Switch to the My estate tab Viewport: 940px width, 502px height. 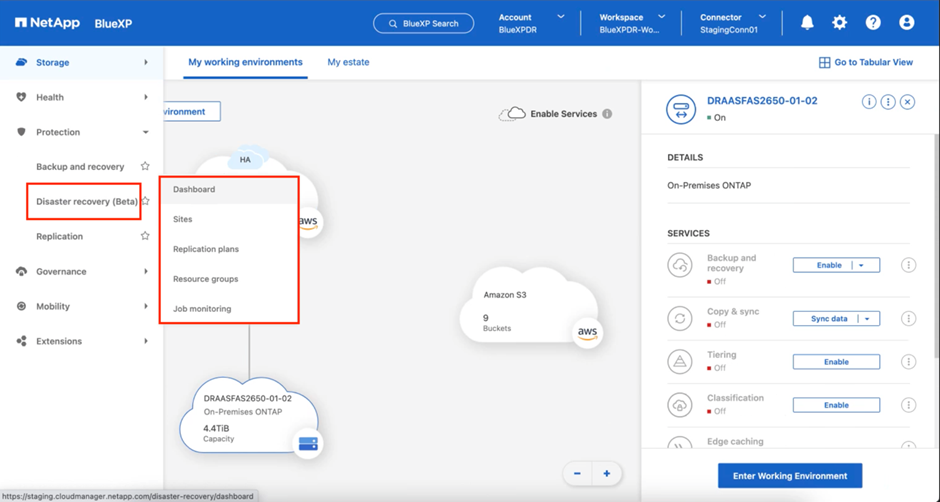coord(348,62)
